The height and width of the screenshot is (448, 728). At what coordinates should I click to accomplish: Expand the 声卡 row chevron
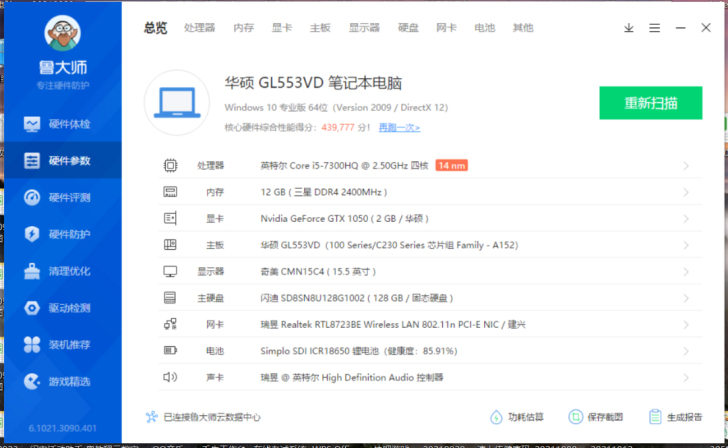point(686,377)
